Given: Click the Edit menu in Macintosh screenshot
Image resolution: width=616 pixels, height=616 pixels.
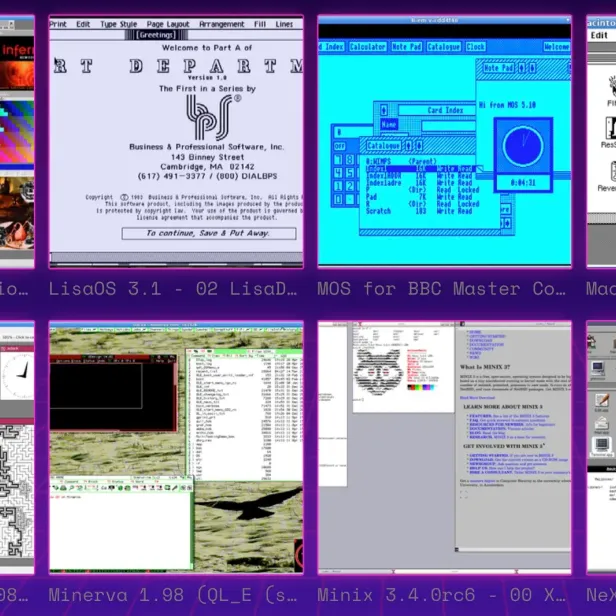Looking at the screenshot, I should coord(599,35).
